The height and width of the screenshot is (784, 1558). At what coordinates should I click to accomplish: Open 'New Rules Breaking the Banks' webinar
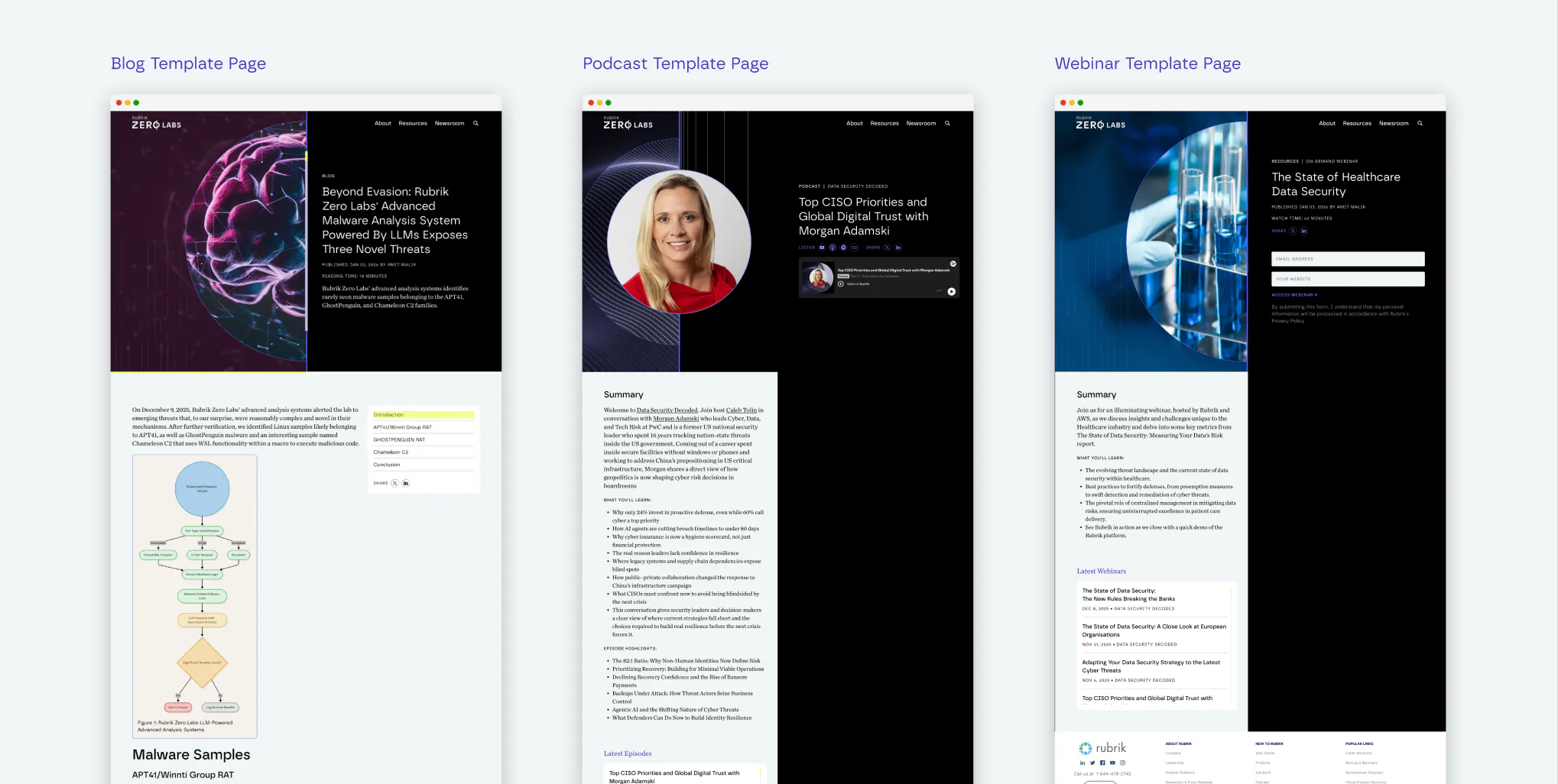point(1154,599)
